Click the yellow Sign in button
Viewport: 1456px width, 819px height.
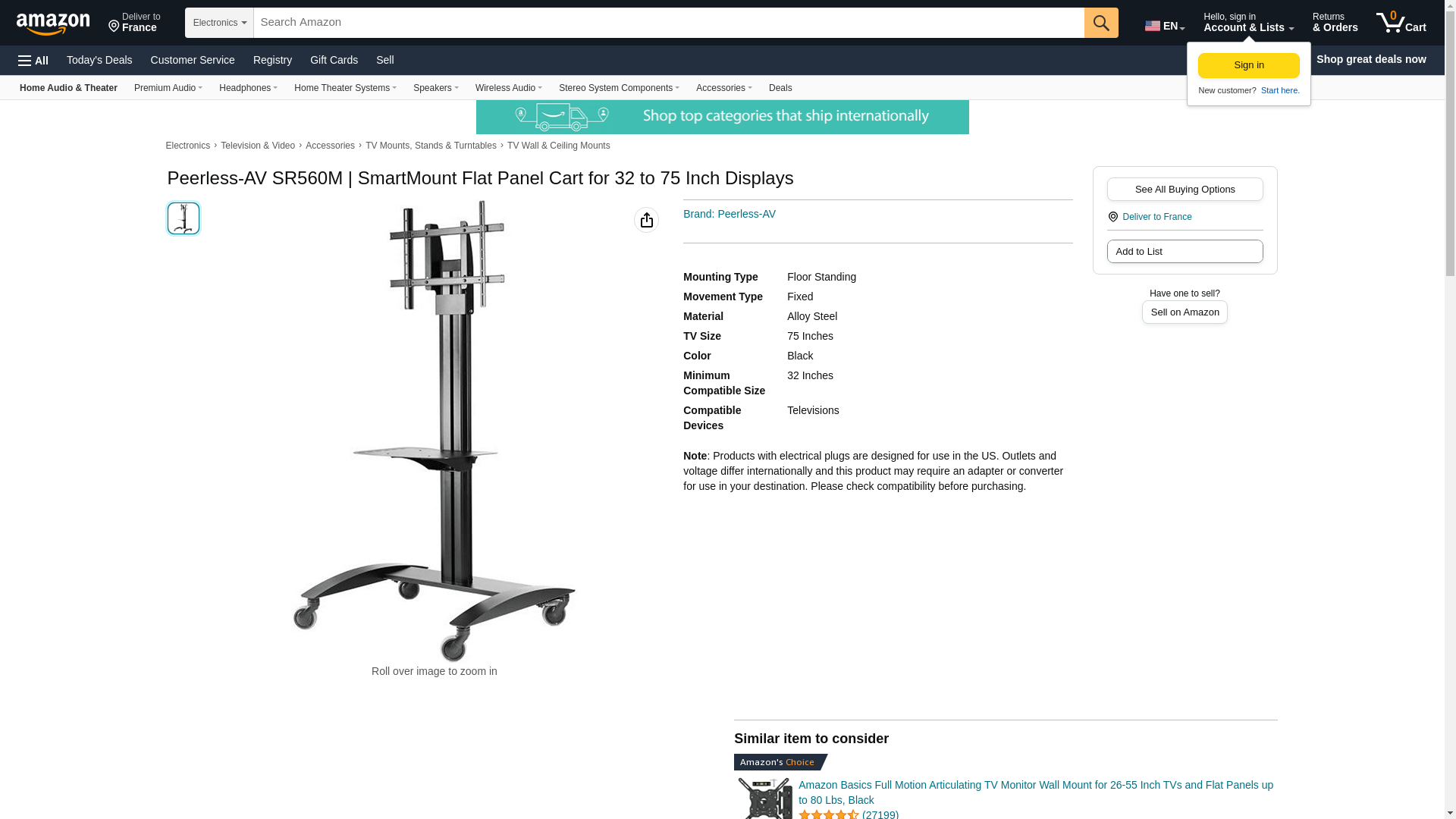coord(1249,65)
